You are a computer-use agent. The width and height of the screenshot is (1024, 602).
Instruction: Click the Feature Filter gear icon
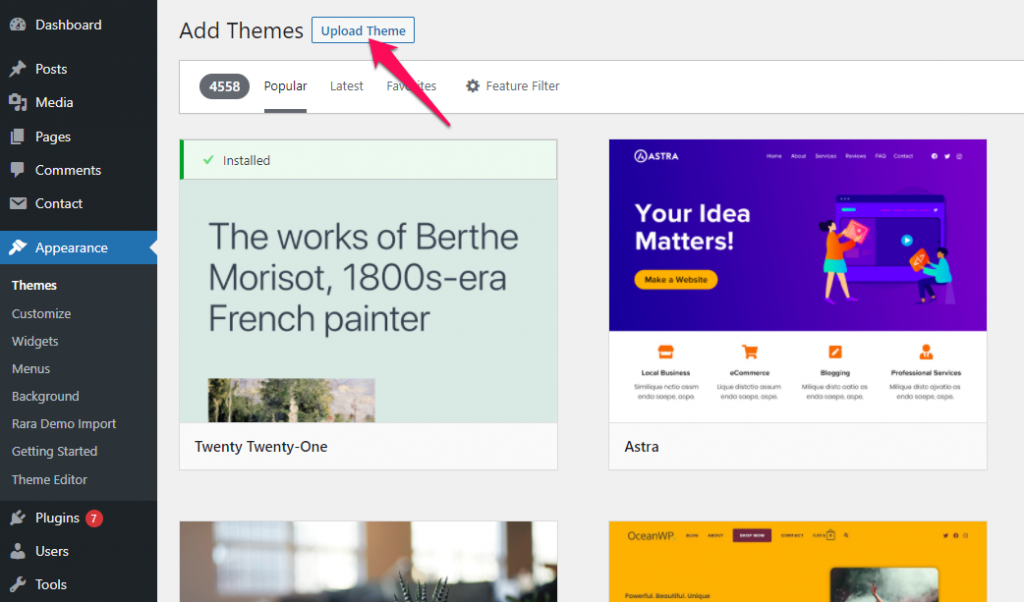pos(472,86)
